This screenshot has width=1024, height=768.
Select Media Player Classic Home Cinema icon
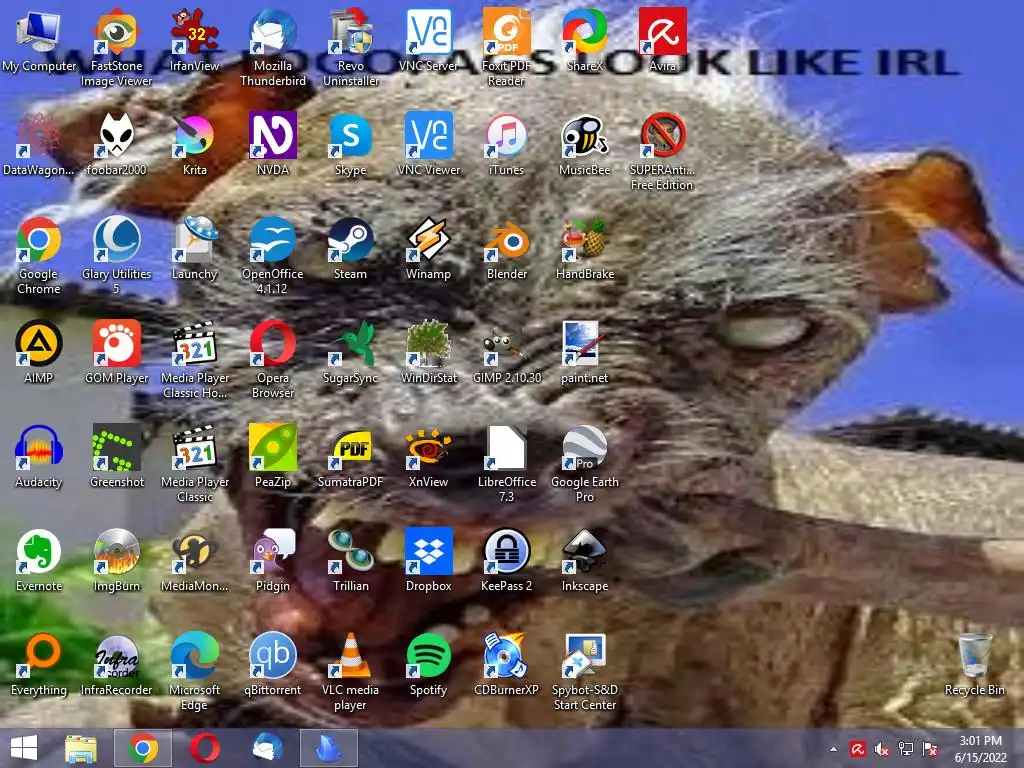pos(195,360)
